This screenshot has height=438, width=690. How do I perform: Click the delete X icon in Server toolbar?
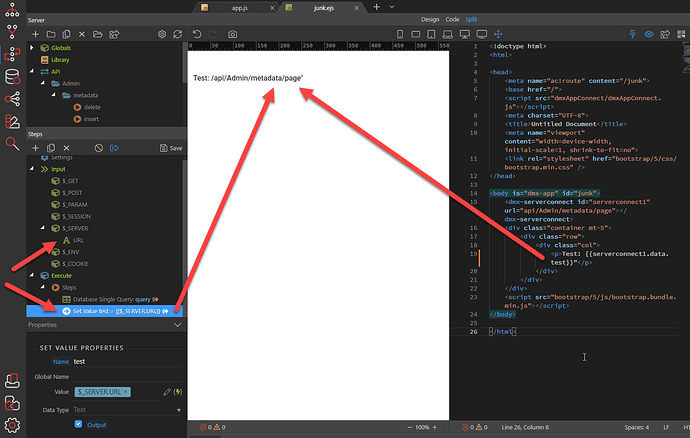click(x=82, y=34)
